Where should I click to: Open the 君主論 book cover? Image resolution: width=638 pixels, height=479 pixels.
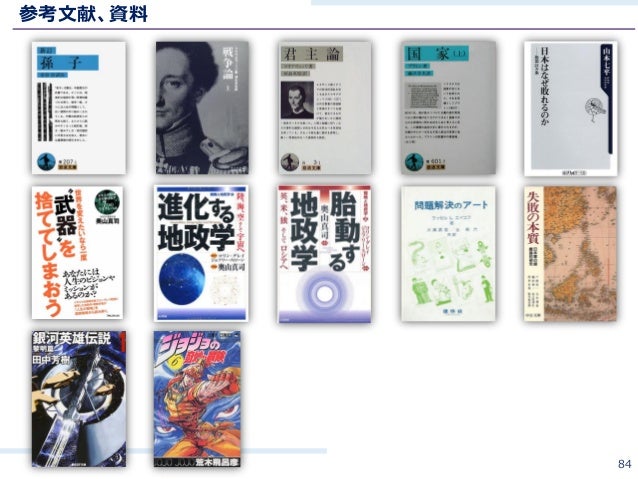pos(325,108)
